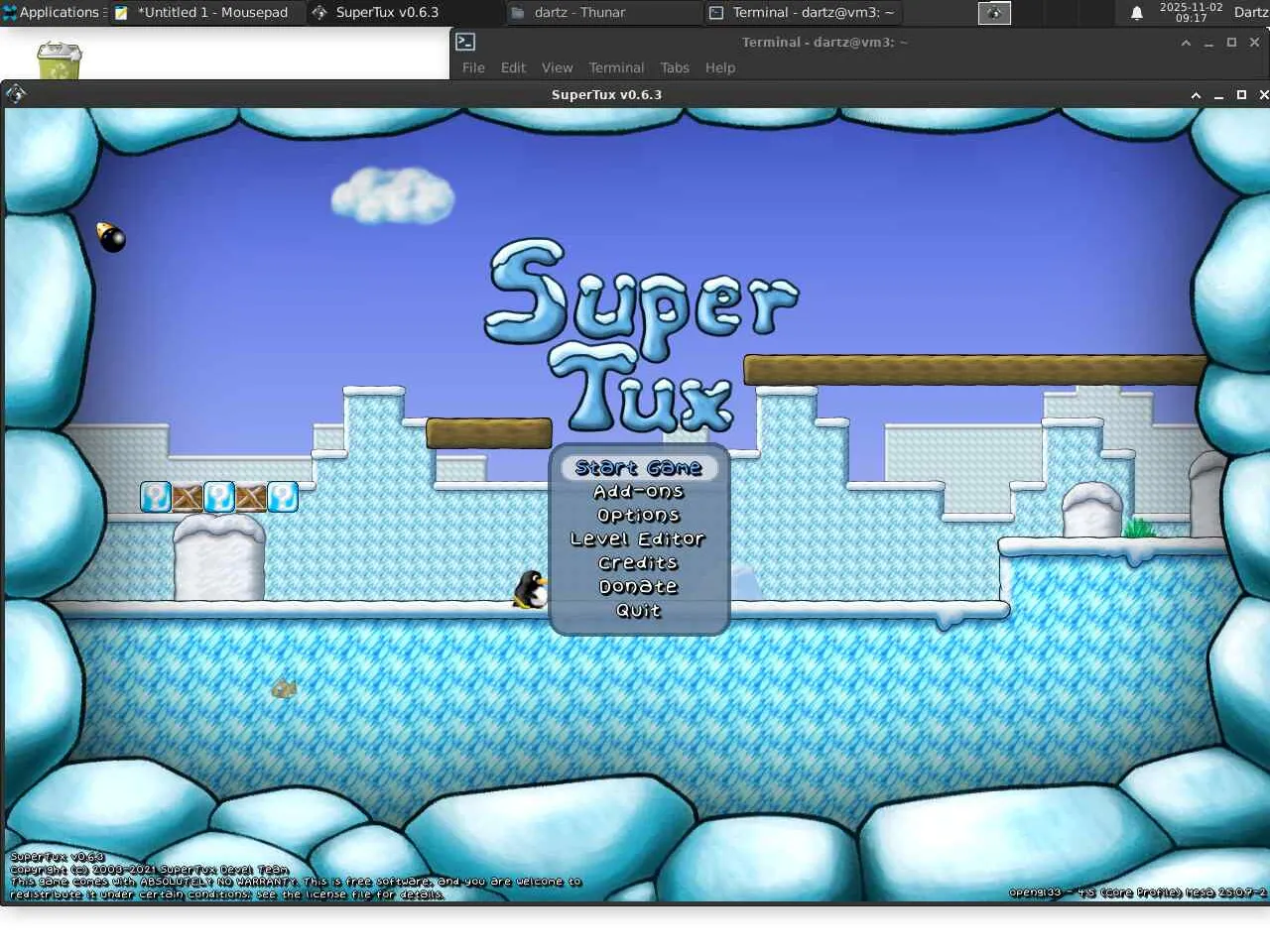1270x952 pixels.
Task: Click the SuperTux v0.6.3 window title text
Action: coord(606,95)
